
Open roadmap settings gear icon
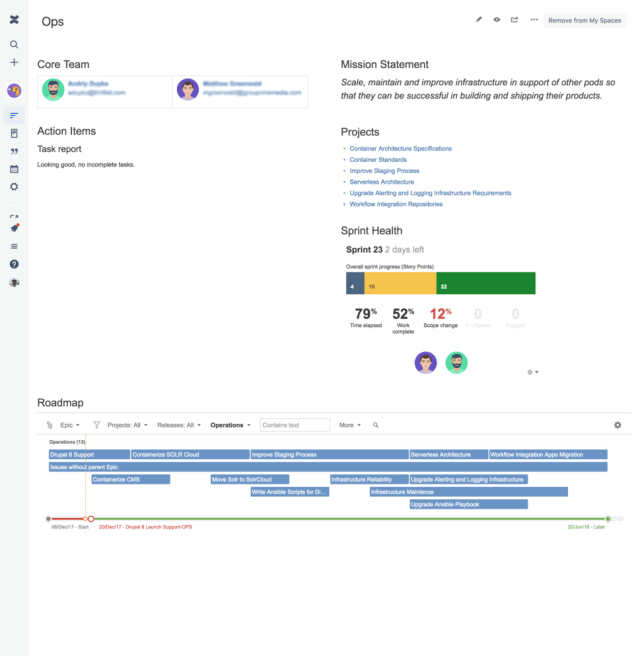click(x=617, y=425)
